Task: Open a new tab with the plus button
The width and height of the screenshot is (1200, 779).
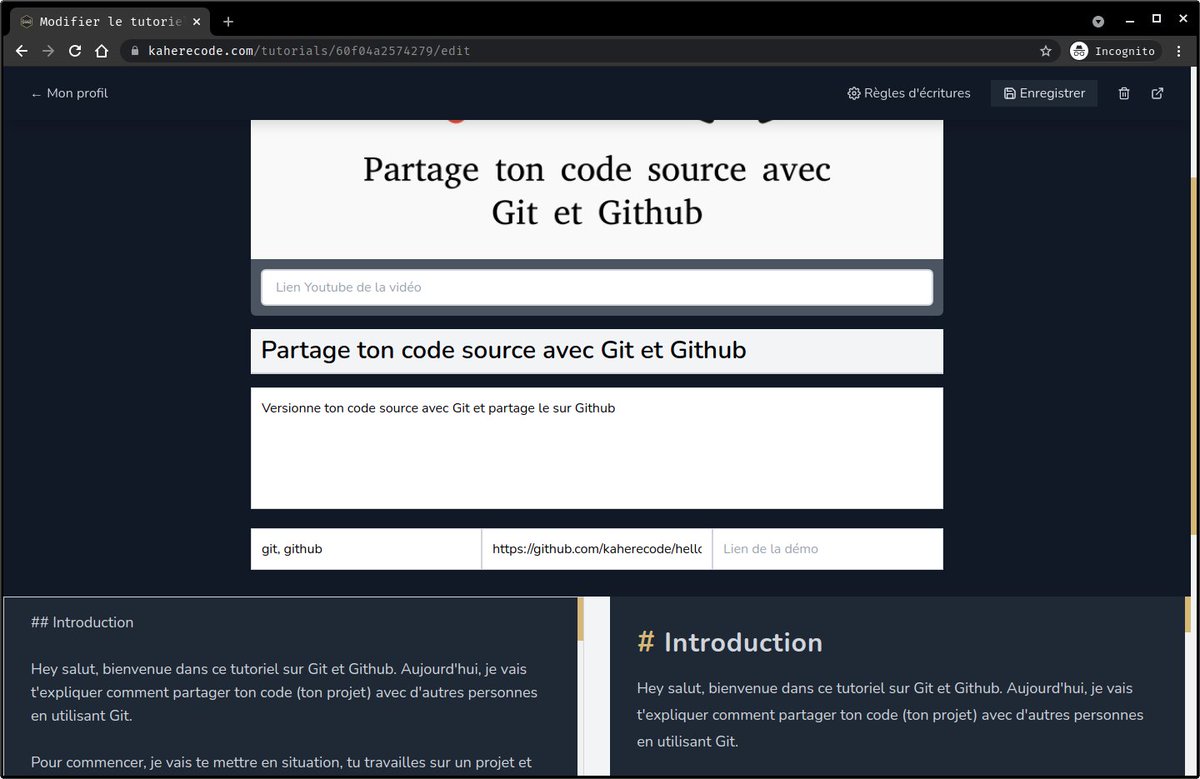Action: click(228, 21)
